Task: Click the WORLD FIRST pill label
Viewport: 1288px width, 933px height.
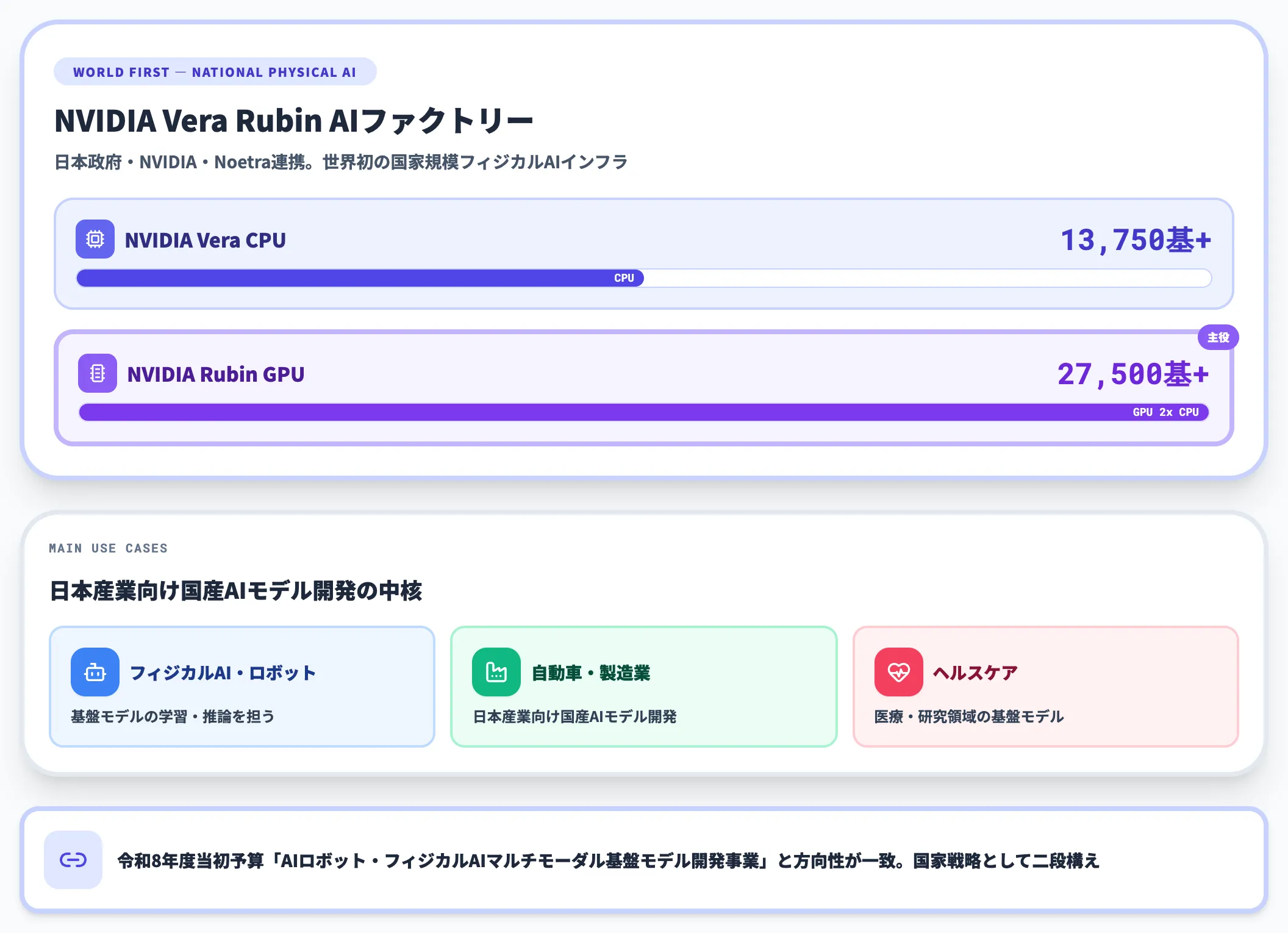Action: (215, 72)
